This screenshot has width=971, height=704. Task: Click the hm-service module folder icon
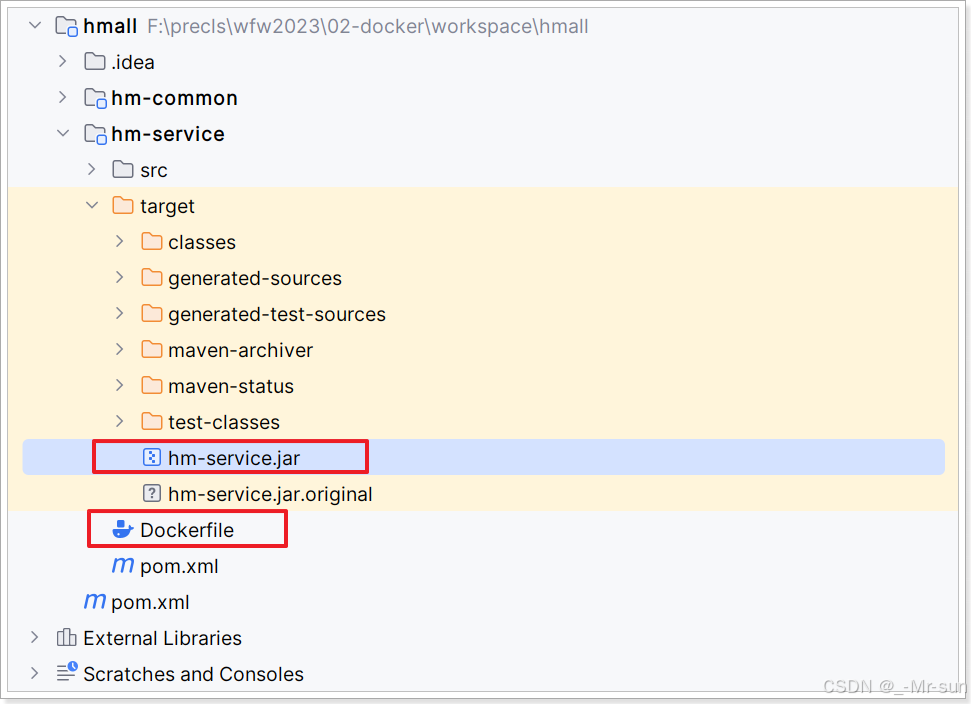[95, 134]
